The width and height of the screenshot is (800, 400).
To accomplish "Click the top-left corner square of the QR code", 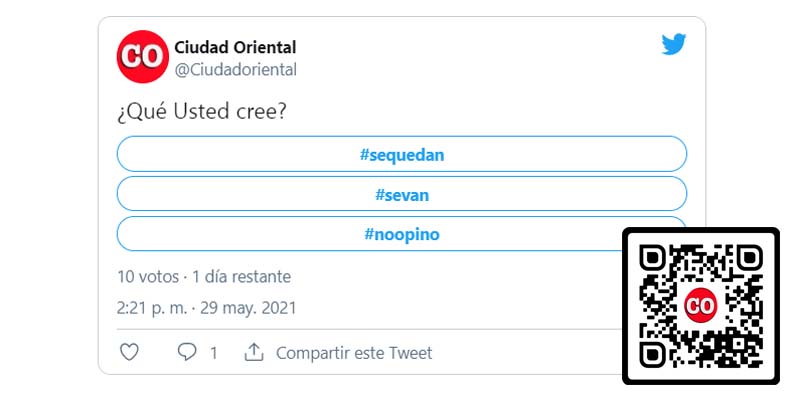I will (653, 257).
